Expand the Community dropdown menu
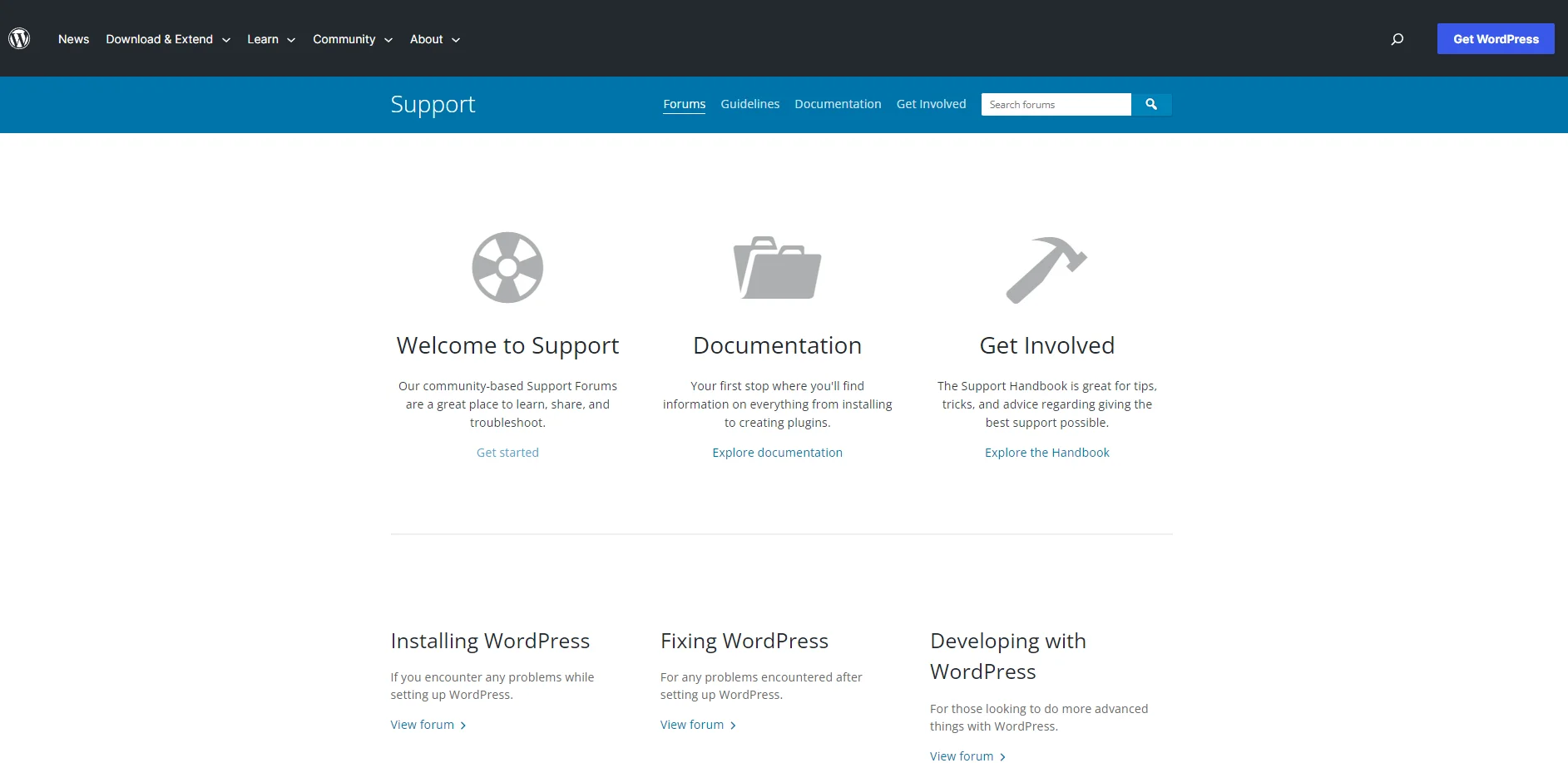1568x763 pixels. pyautogui.click(x=353, y=39)
